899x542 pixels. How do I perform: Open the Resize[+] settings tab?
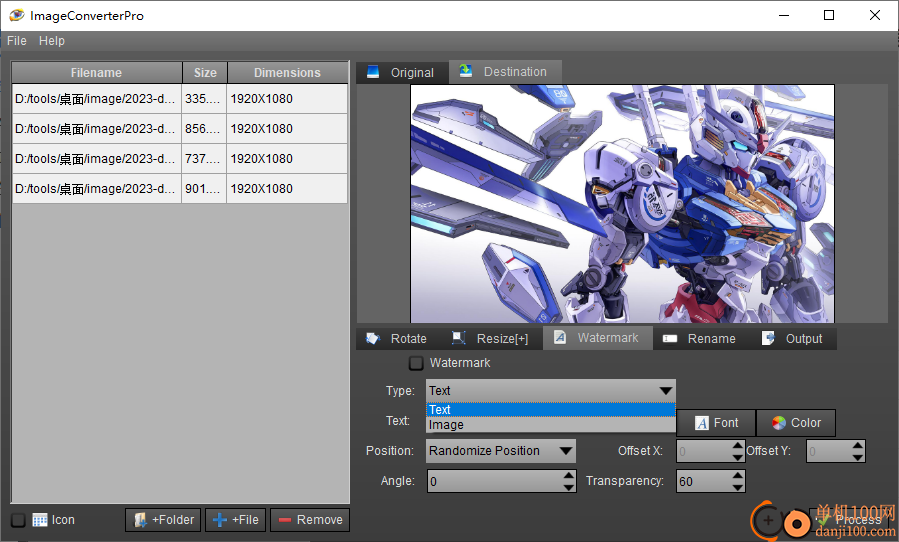490,338
